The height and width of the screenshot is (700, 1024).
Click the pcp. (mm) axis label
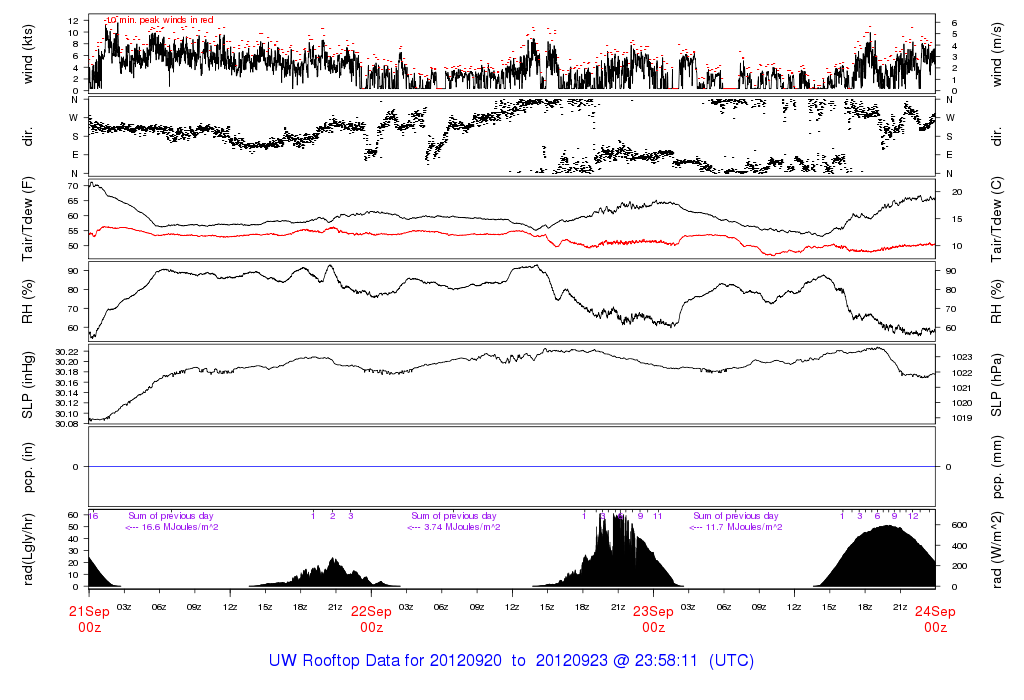click(x=993, y=466)
